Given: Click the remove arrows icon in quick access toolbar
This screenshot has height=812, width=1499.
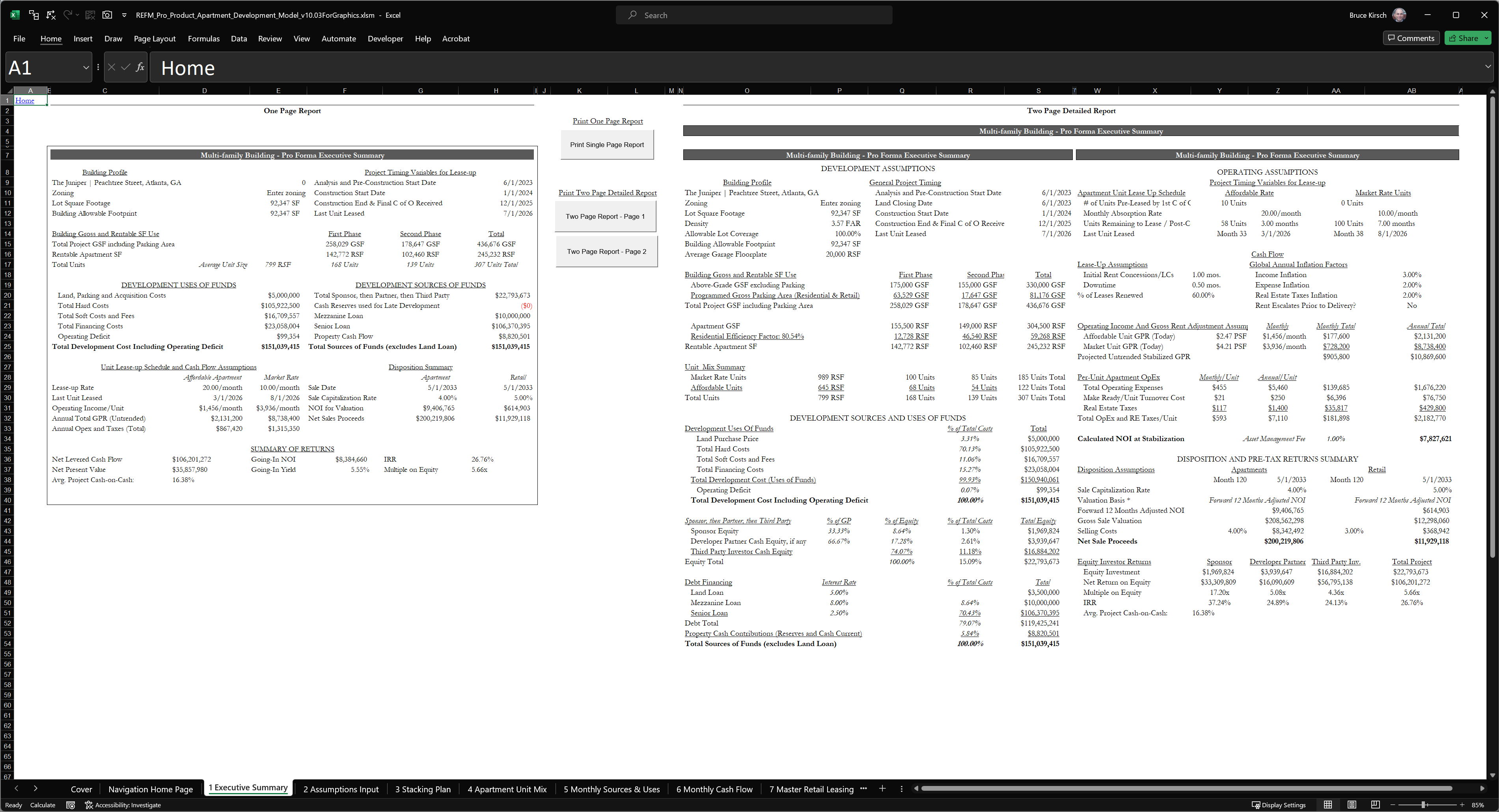Looking at the screenshot, I should coord(51,15).
